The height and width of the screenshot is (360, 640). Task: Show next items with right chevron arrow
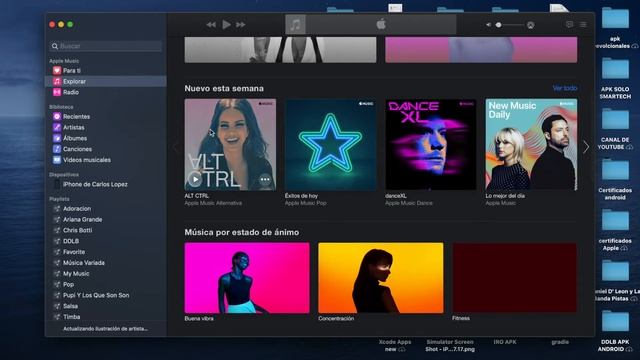point(586,147)
